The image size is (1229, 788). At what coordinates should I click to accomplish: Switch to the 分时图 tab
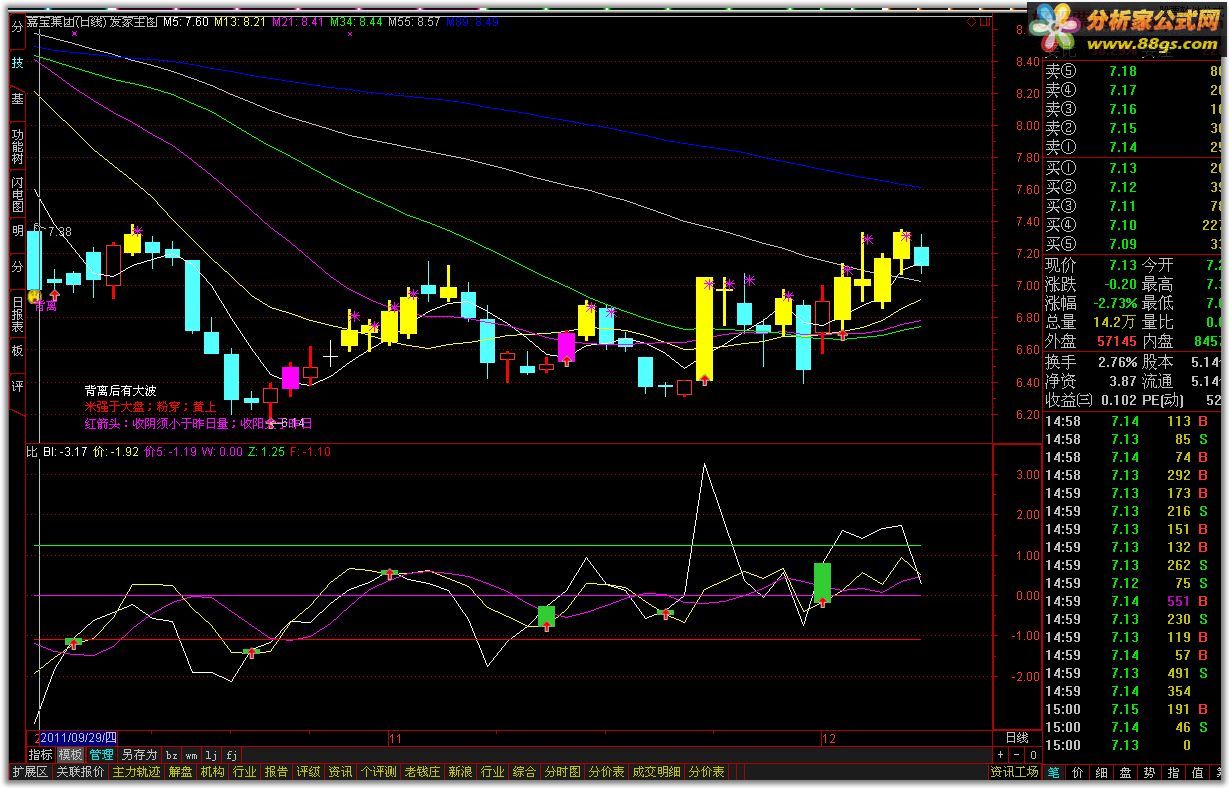(562, 772)
